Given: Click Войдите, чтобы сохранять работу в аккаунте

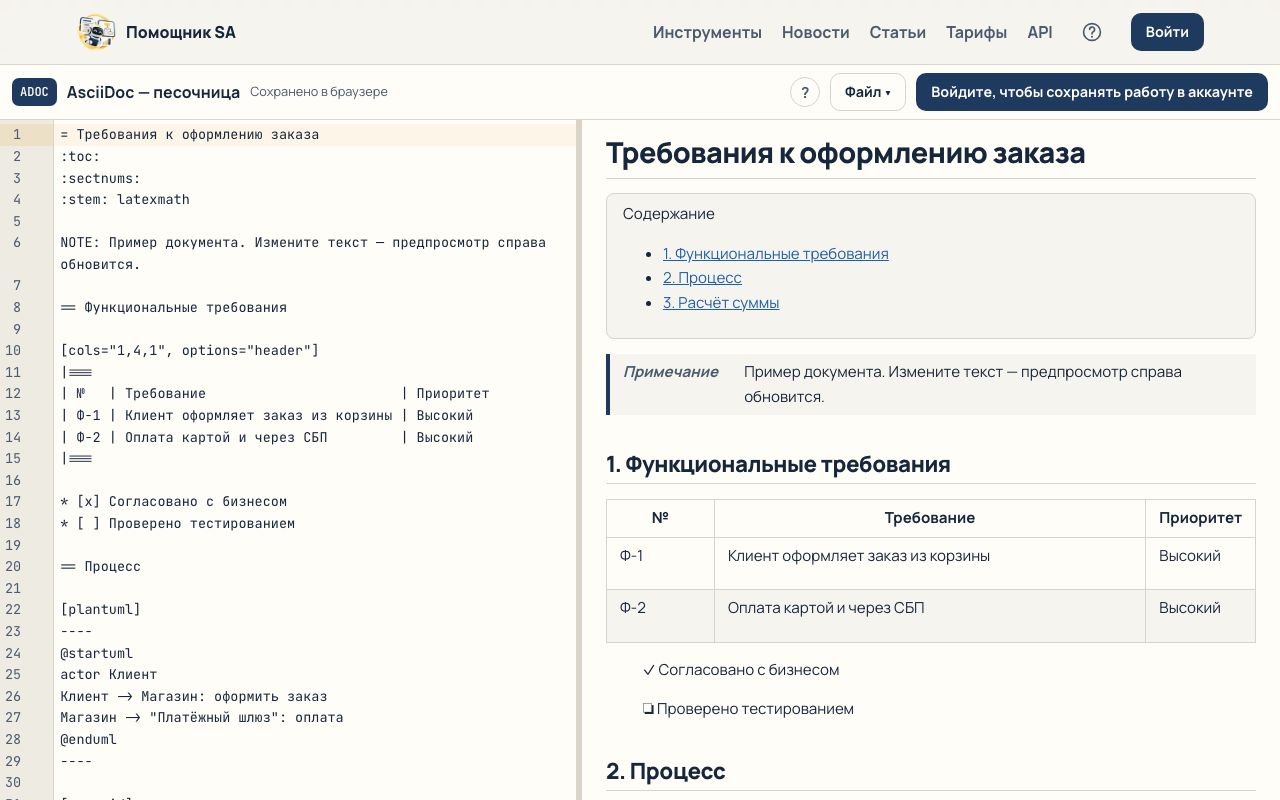Looking at the screenshot, I should pyautogui.click(x=1092, y=92).
